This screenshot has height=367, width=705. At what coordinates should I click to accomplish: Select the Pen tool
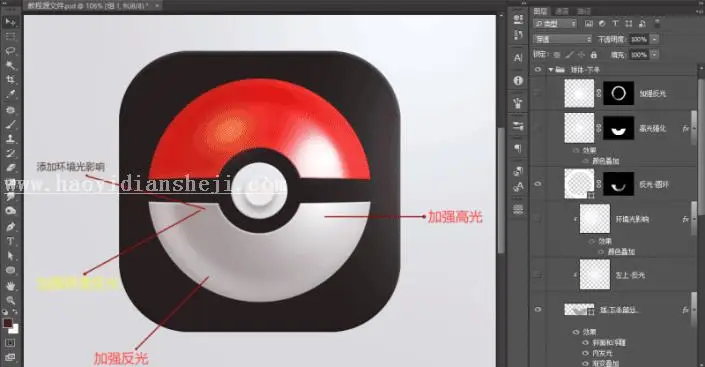click(x=10, y=226)
